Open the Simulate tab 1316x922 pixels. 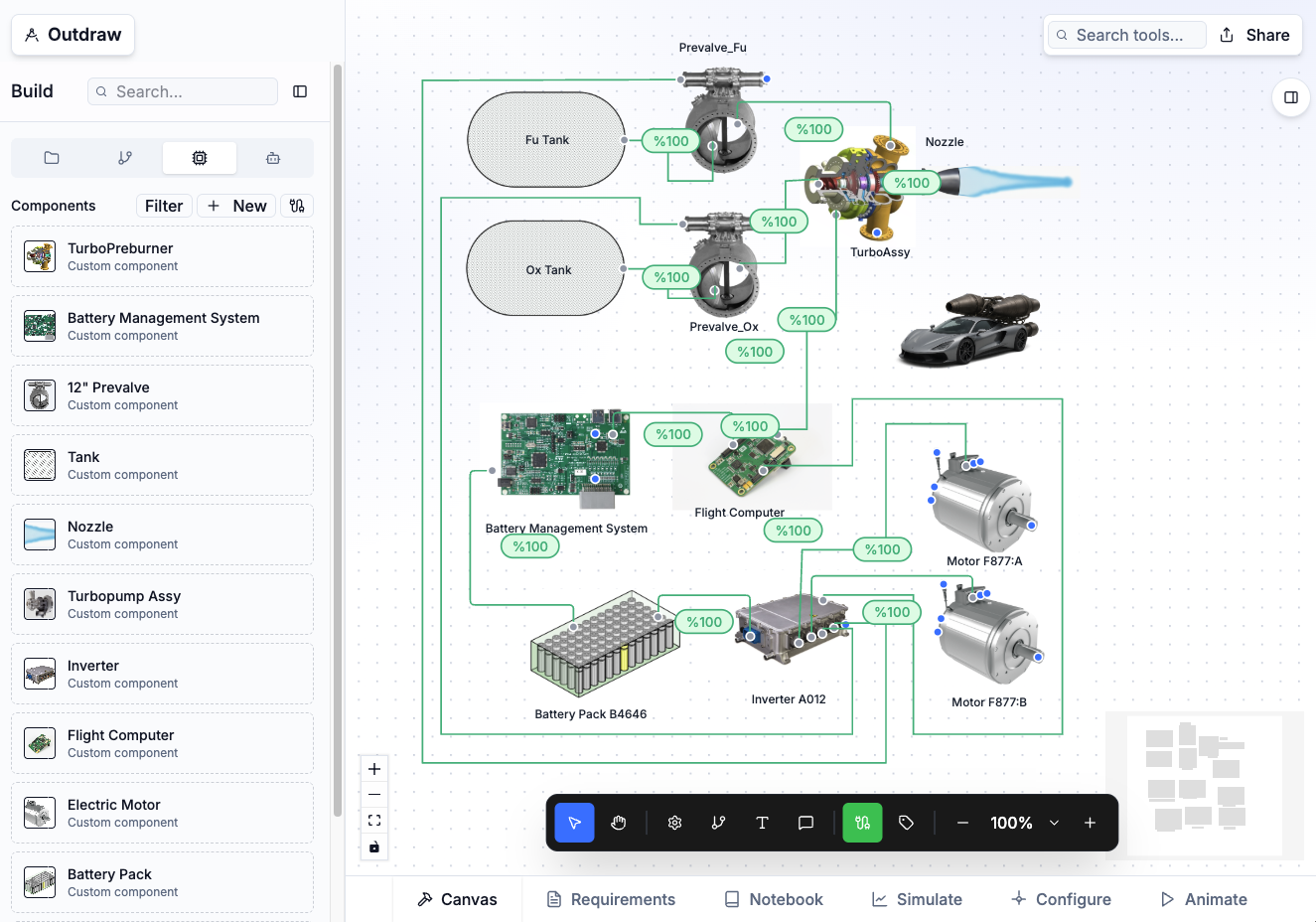point(917,899)
